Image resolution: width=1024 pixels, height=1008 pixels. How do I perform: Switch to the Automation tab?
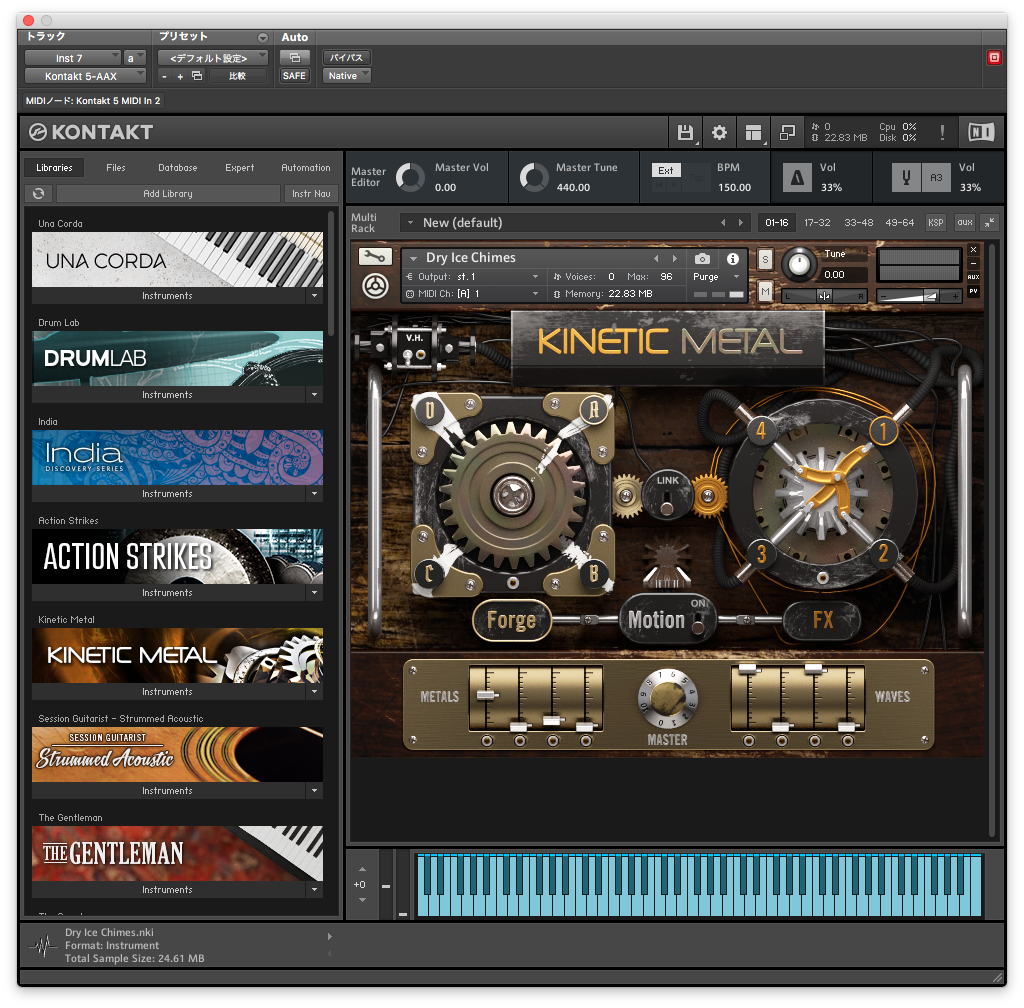(x=306, y=168)
